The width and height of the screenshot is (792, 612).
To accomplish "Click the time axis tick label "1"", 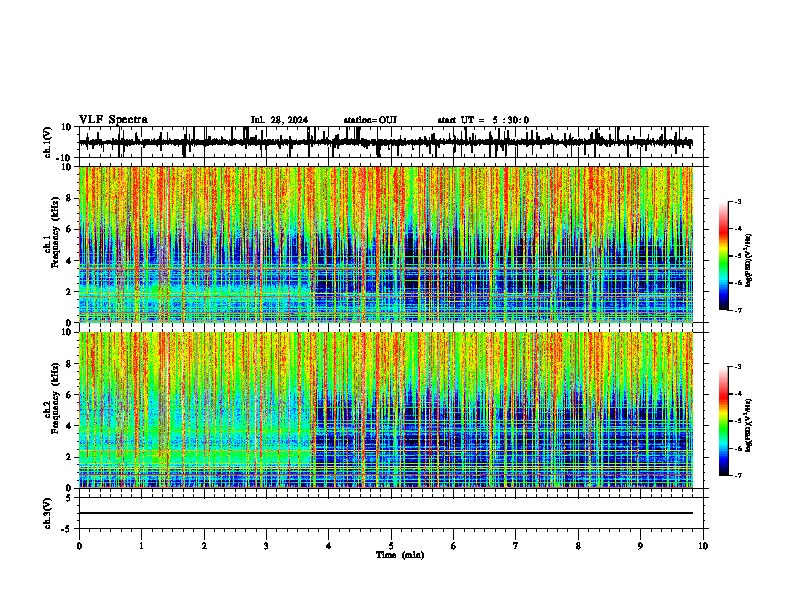I will tap(141, 546).
